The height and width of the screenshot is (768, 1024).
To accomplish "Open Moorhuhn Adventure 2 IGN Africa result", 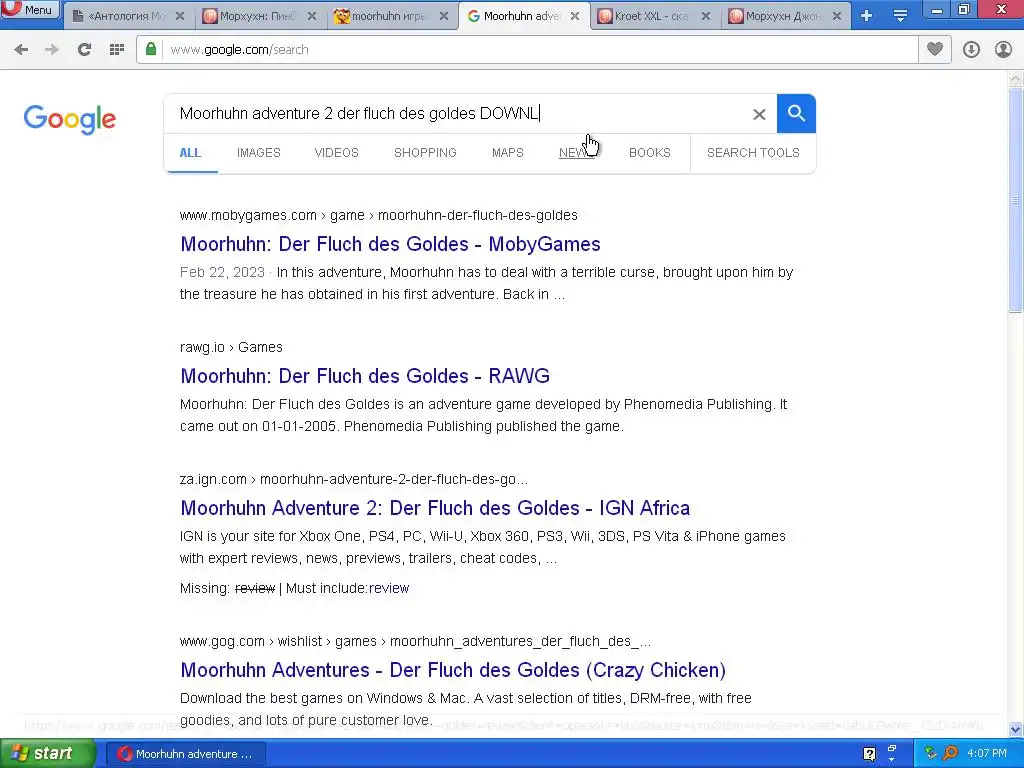I will point(436,508).
